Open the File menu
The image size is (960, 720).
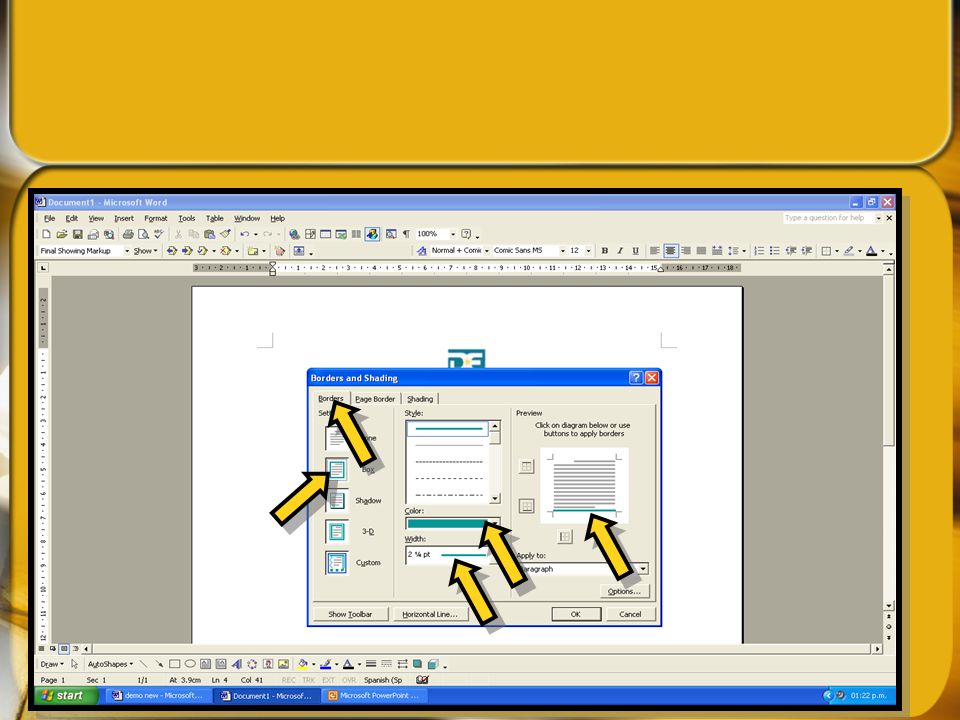pyautogui.click(x=50, y=219)
